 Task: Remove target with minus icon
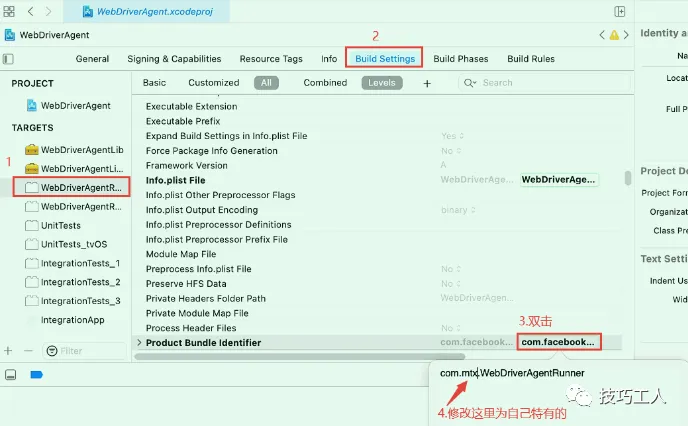pos(29,351)
